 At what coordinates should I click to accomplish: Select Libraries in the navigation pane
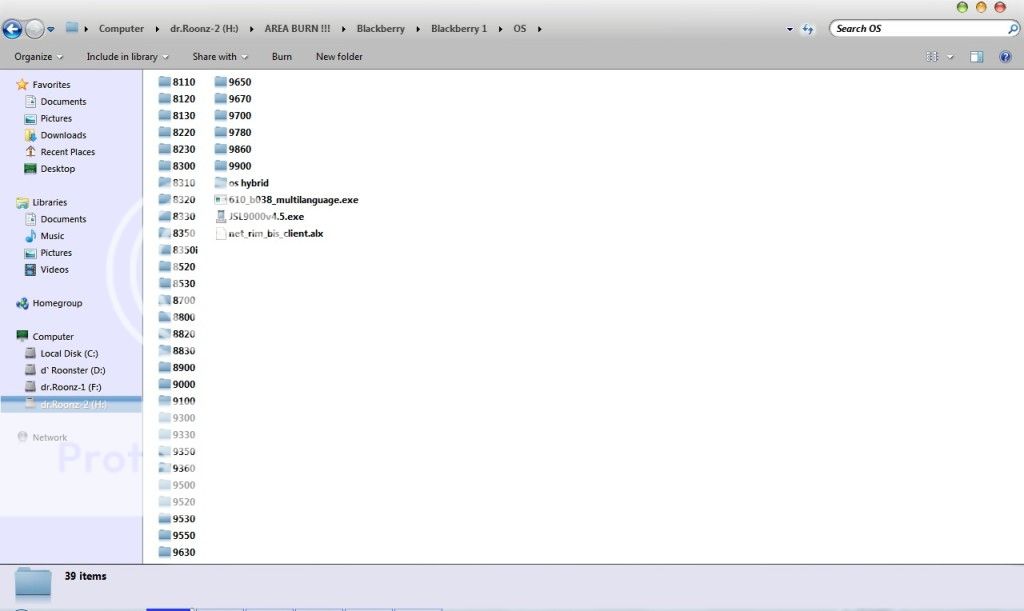50,202
